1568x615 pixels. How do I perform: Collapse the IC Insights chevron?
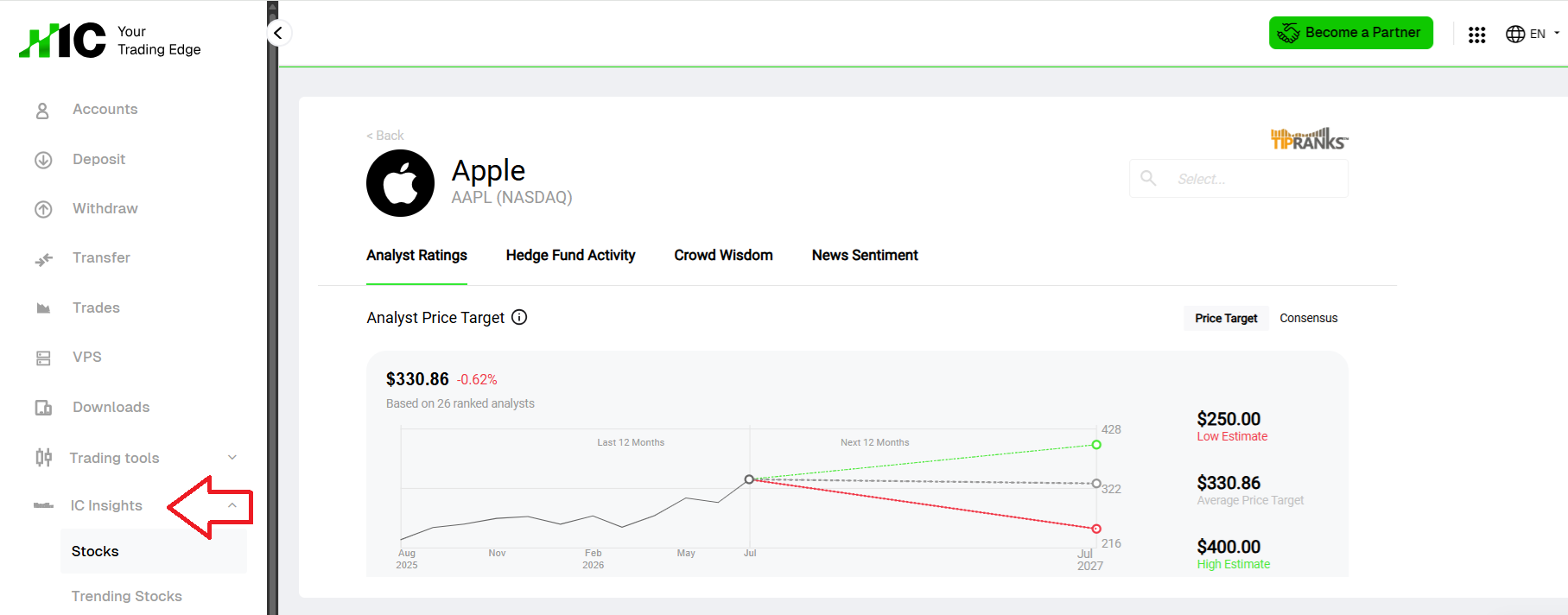pyautogui.click(x=232, y=505)
